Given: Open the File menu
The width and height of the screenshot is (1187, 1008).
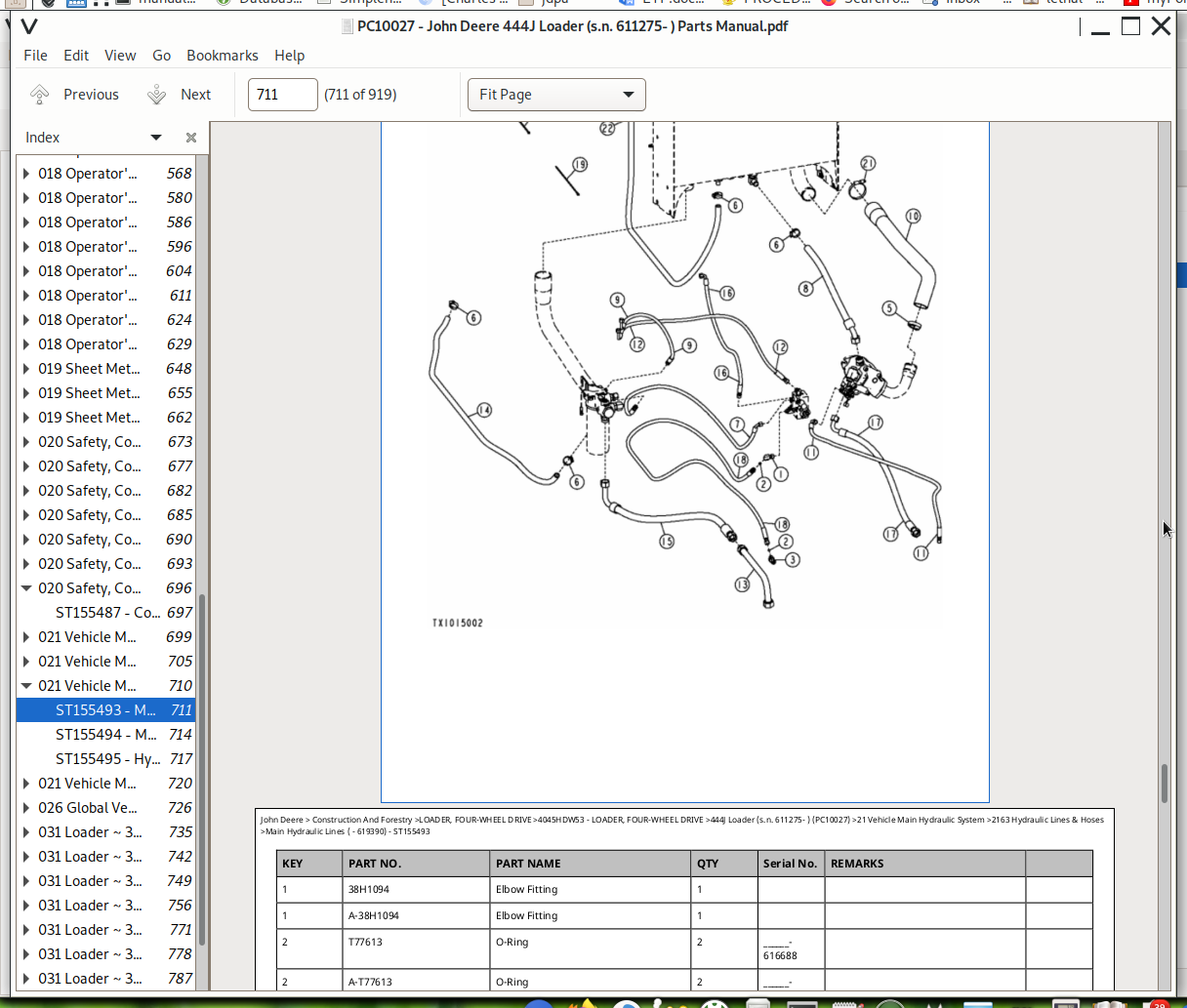Looking at the screenshot, I should 35,56.
